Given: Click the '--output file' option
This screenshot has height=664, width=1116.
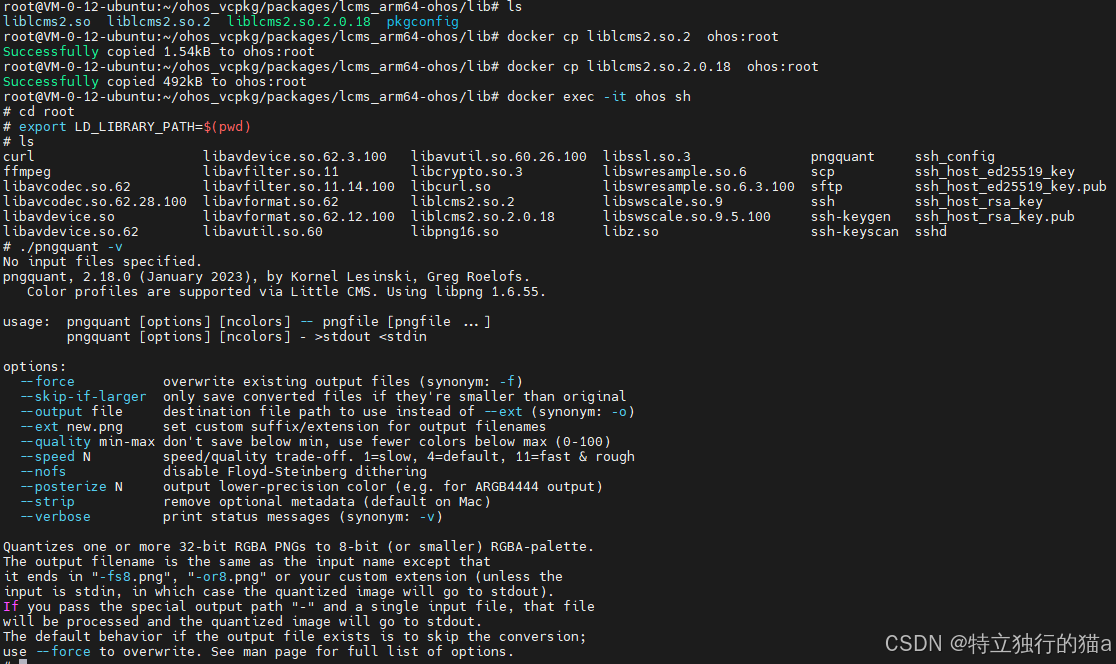Looking at the screenshot, I should (x=71, y=411).
